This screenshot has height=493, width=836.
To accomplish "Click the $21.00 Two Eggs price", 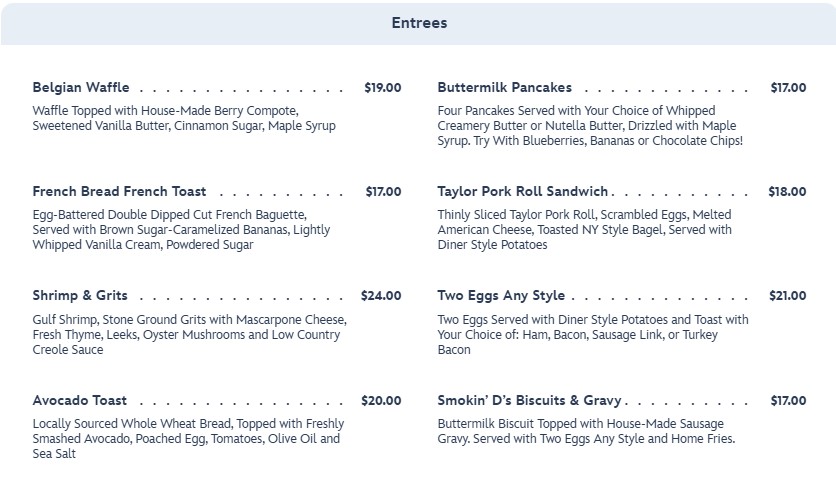I will click(x=786, y=296).
